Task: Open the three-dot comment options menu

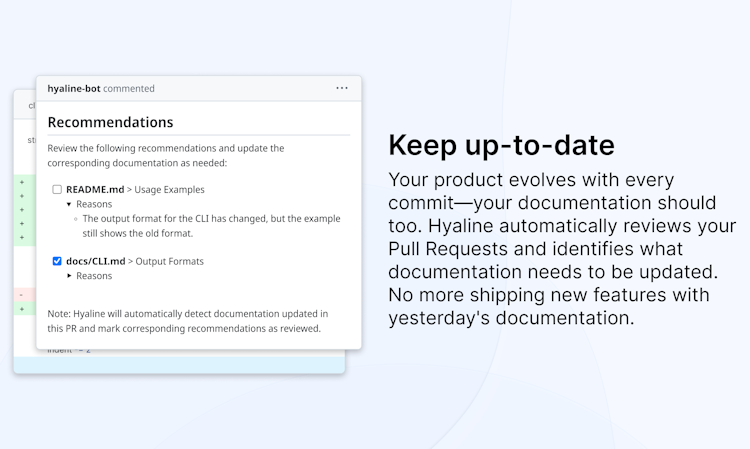Action: tap(342, 88)
